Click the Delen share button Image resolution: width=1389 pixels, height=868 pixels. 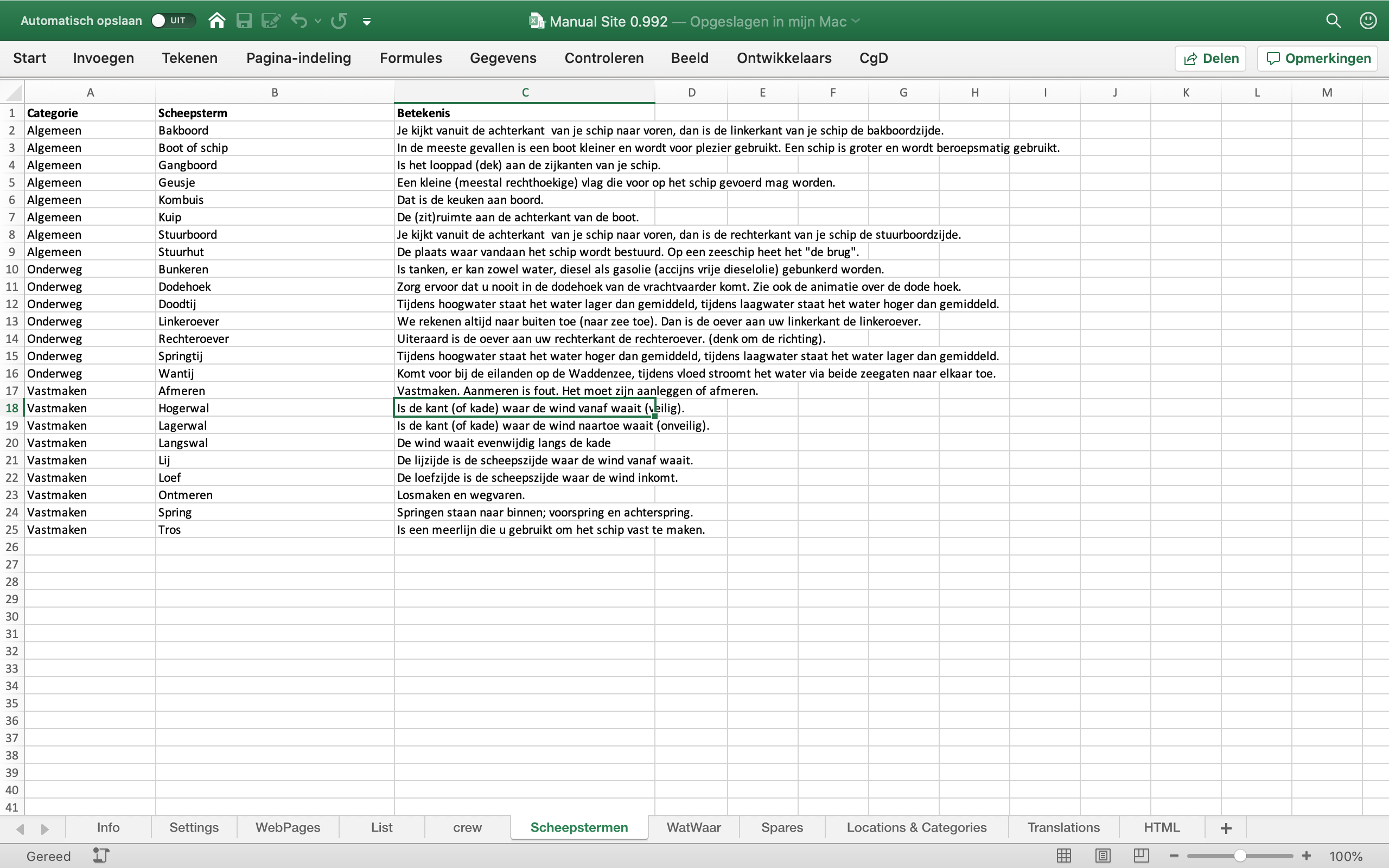click(x=1210, y=59)
